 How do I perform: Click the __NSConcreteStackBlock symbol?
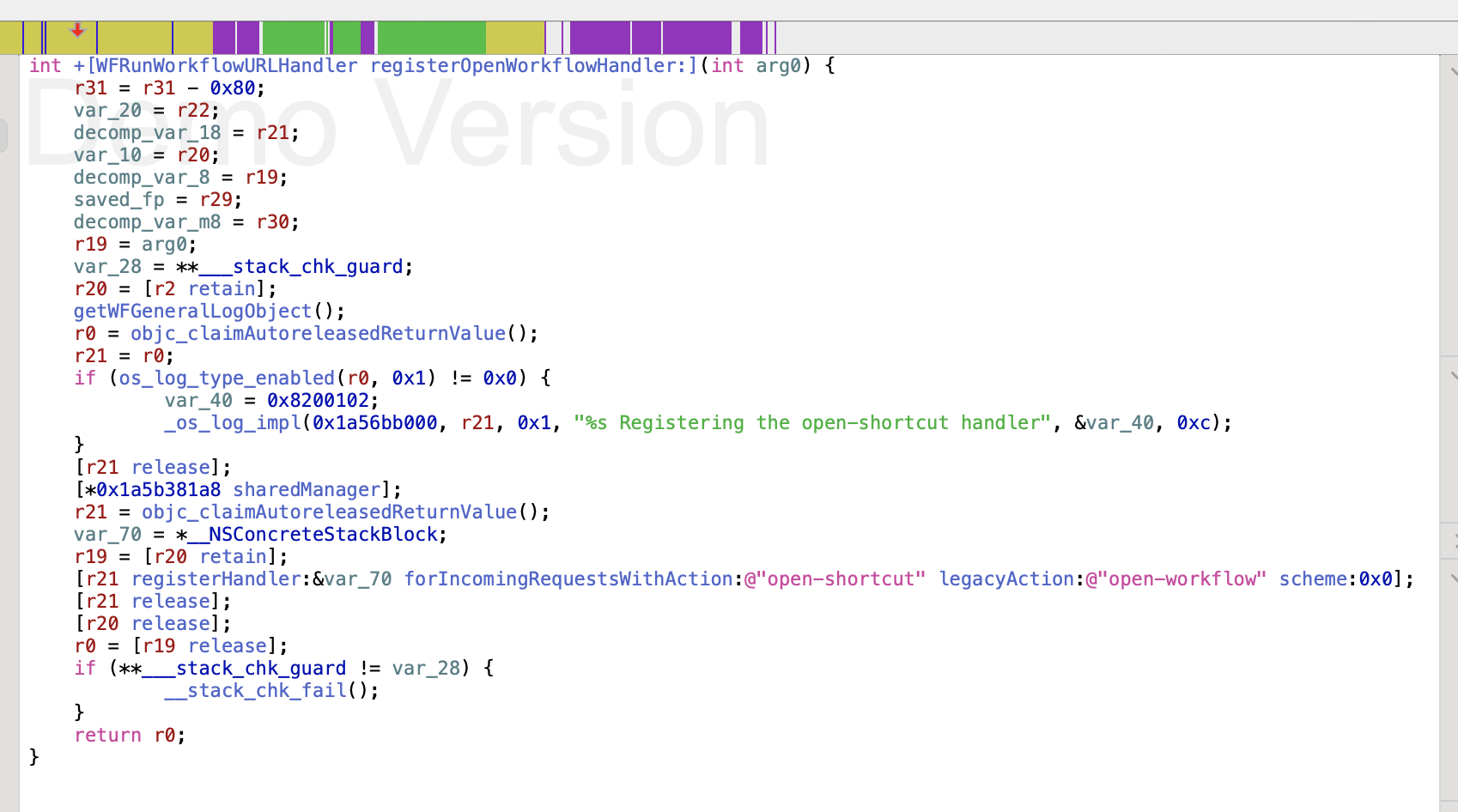click(x=313, y=535)
